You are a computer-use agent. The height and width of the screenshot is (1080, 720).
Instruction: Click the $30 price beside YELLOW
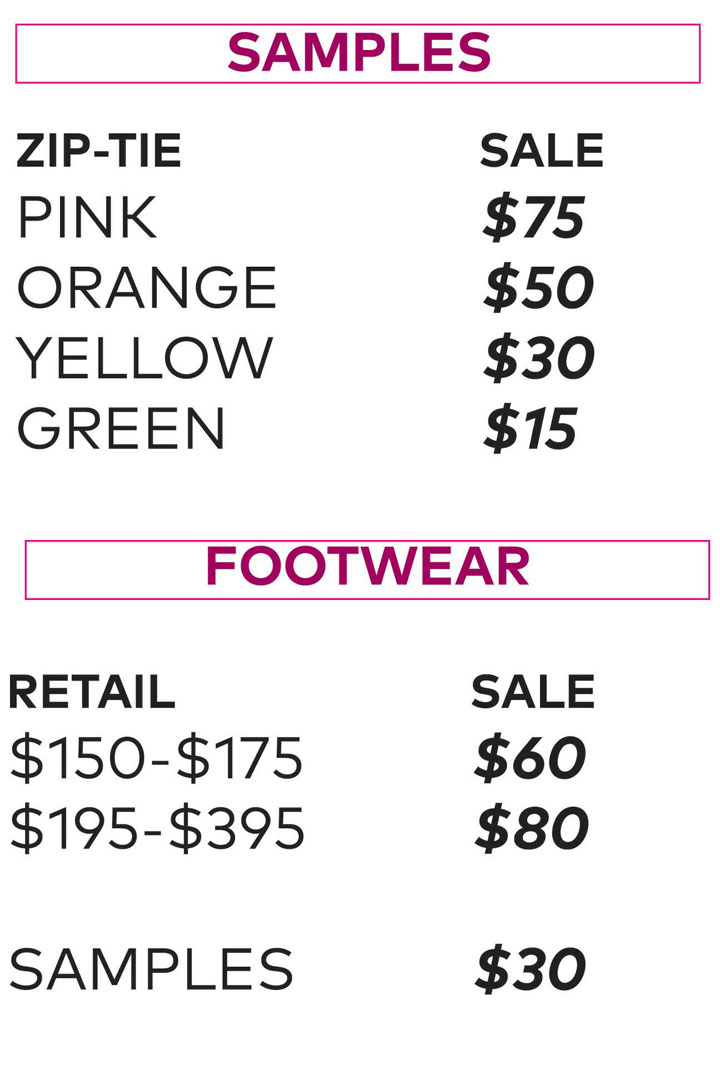click(x=538, y=359)
